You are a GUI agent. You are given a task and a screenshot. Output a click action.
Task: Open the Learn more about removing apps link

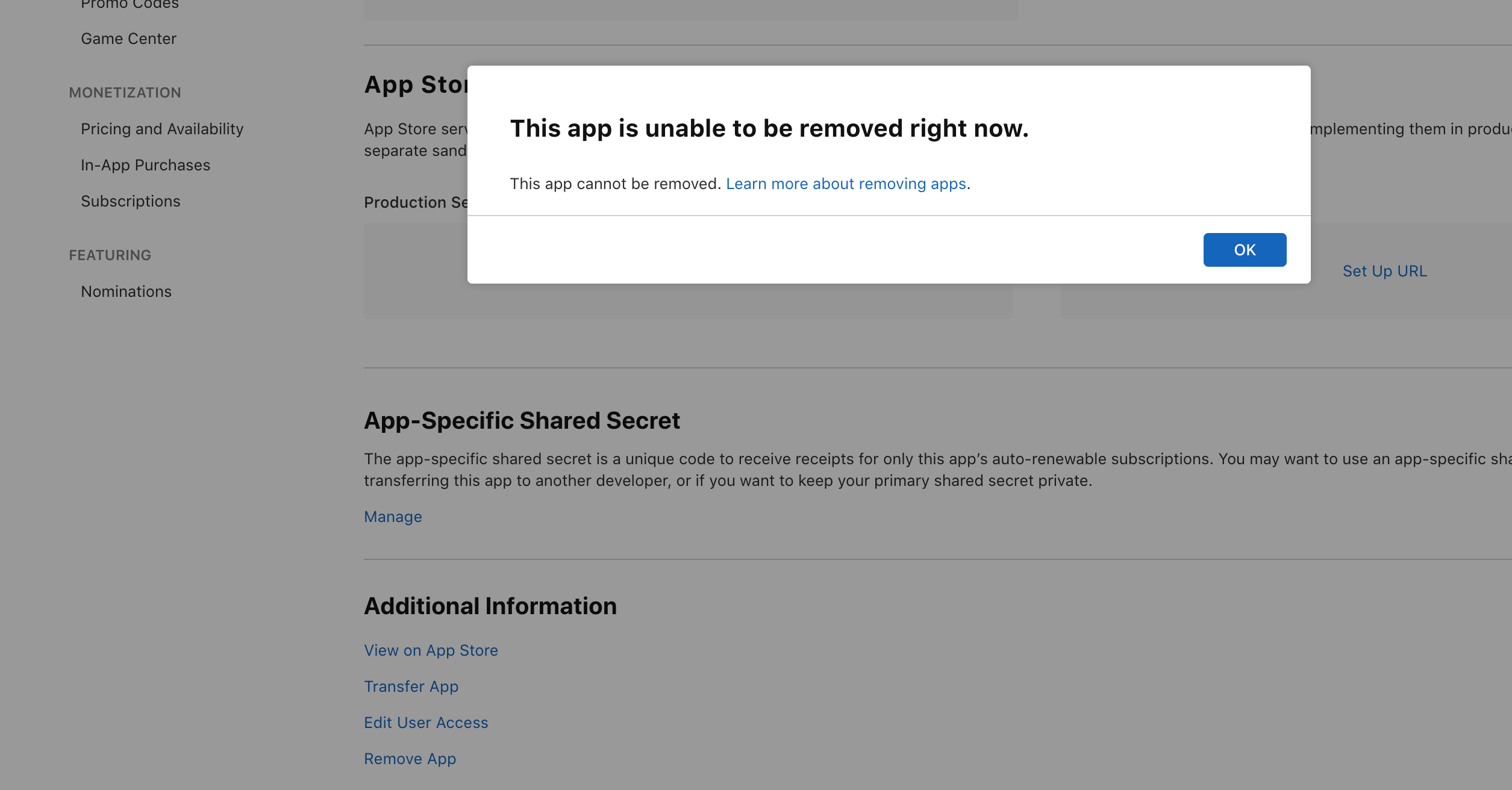coord(846,184)
